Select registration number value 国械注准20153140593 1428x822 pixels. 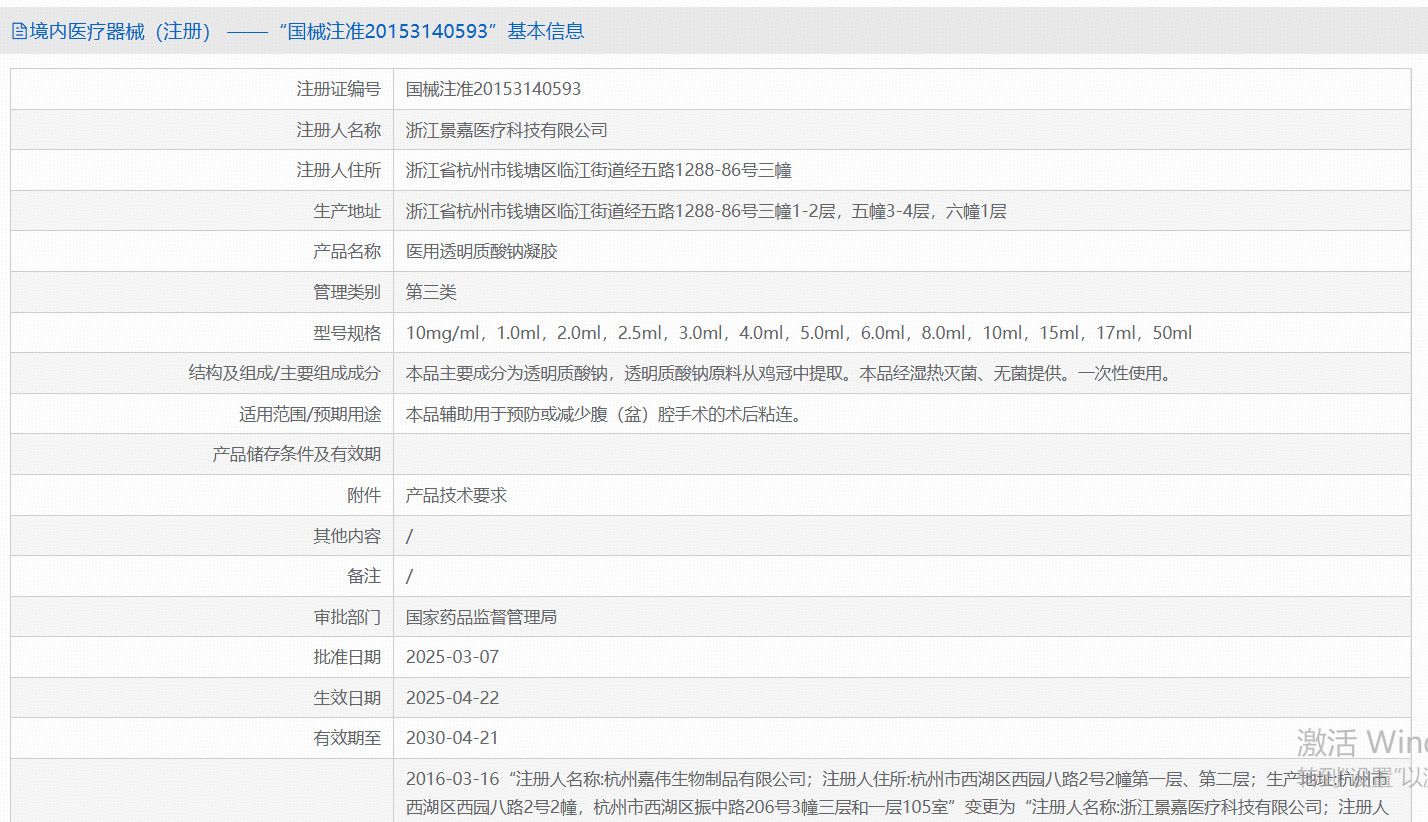(x=493, y=89)
